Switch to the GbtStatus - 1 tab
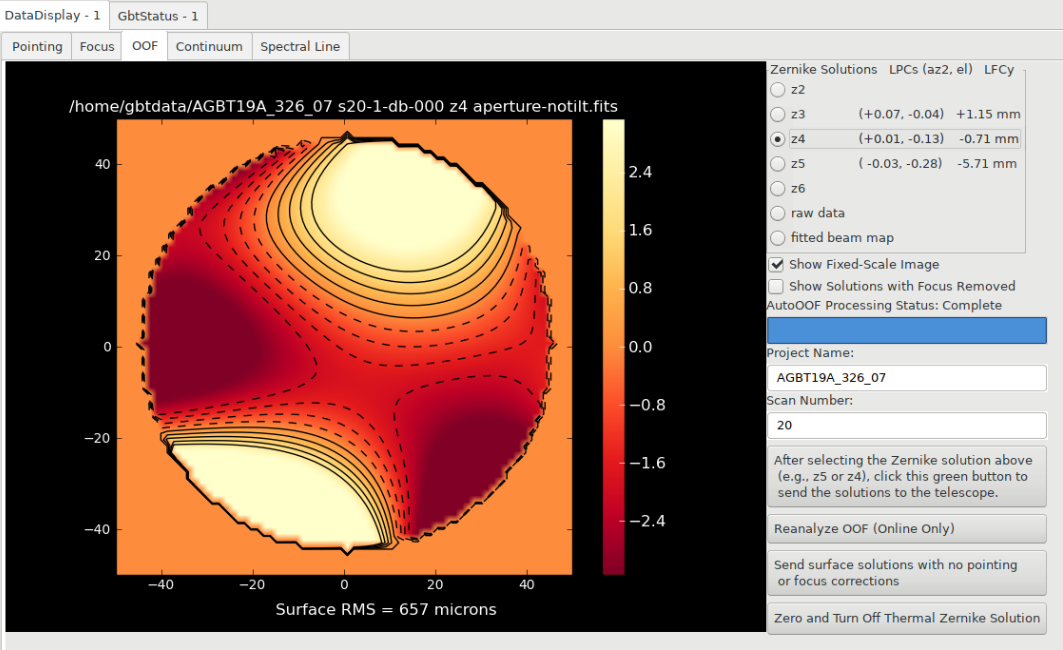 point(158,16)
